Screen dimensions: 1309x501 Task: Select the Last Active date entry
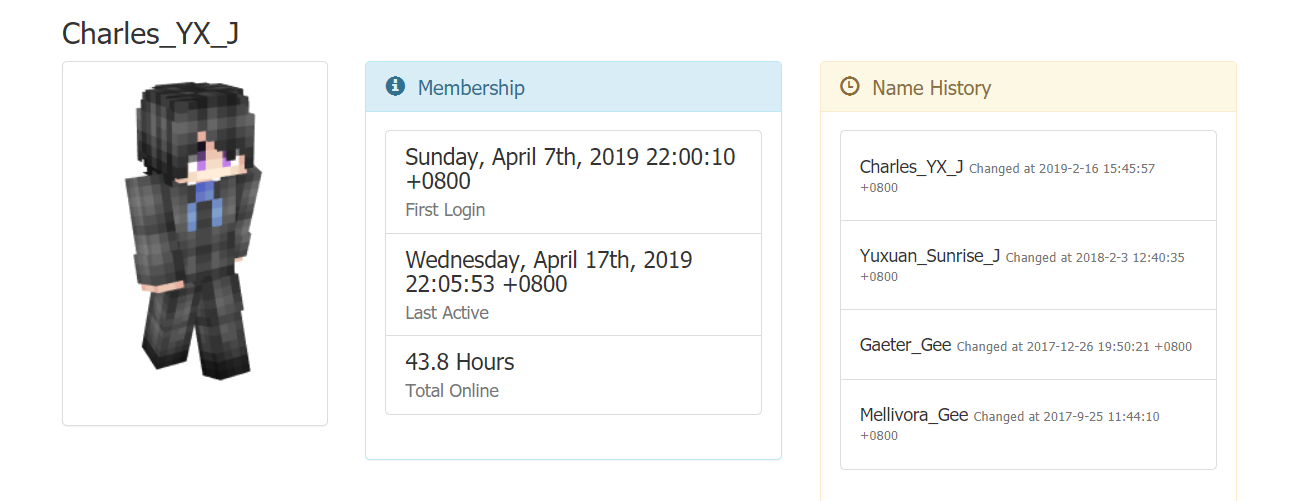pos(548,272)
